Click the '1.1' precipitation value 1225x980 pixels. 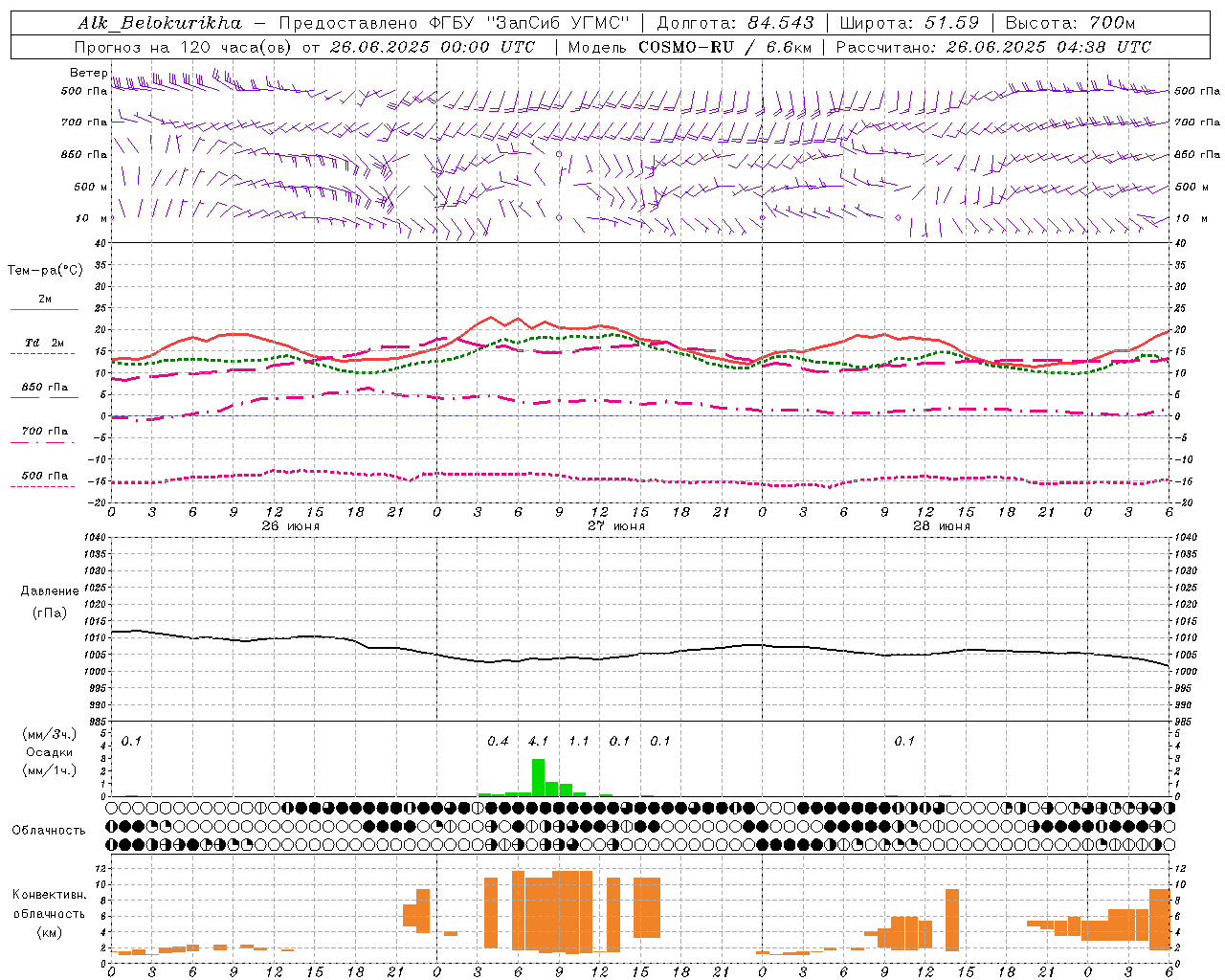(x=579, y=742)
